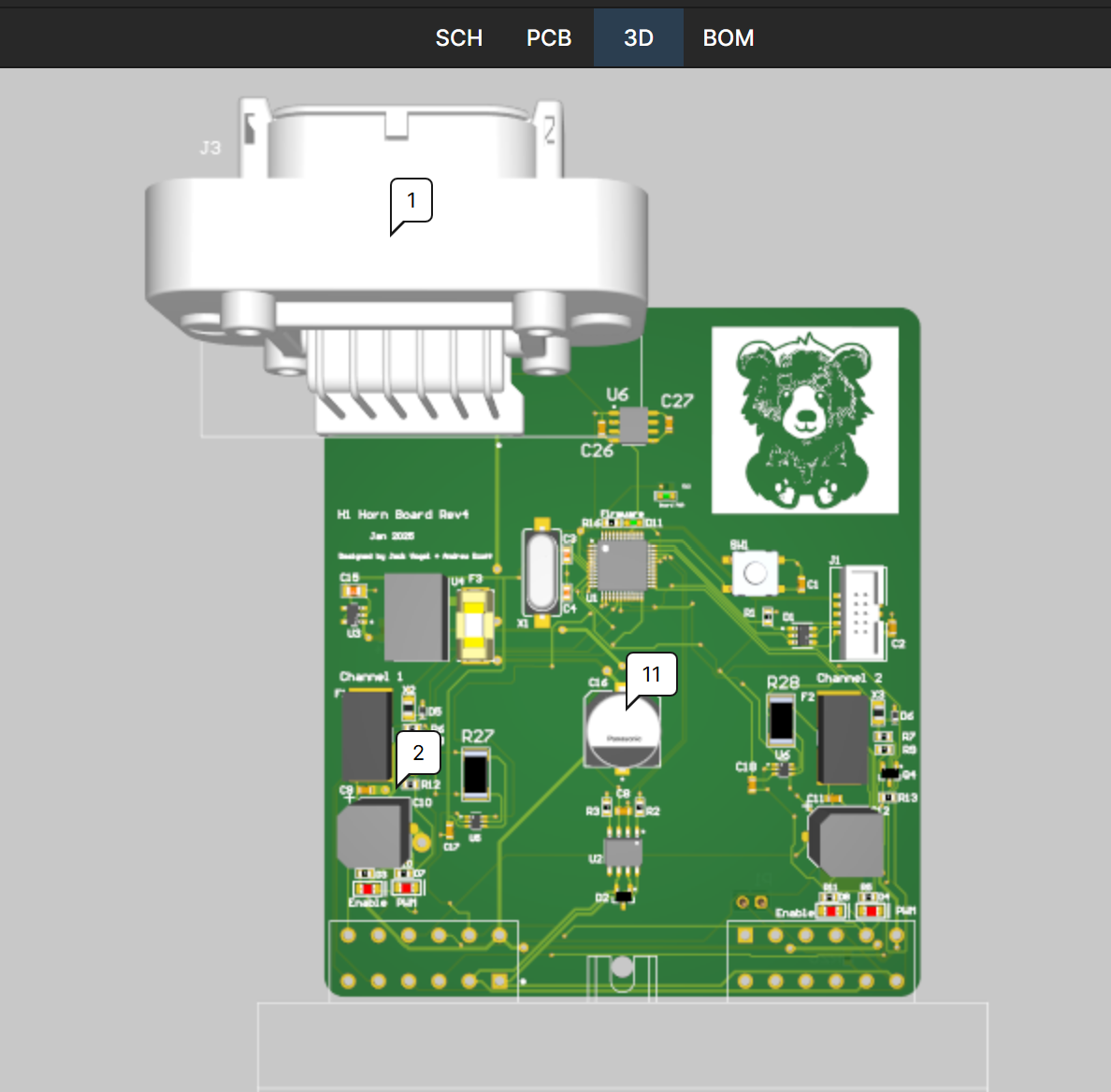The height and width of the screenshot is (1092, 1111).
Task: Switch to the SCH tab
Action: tap(458, 38)
